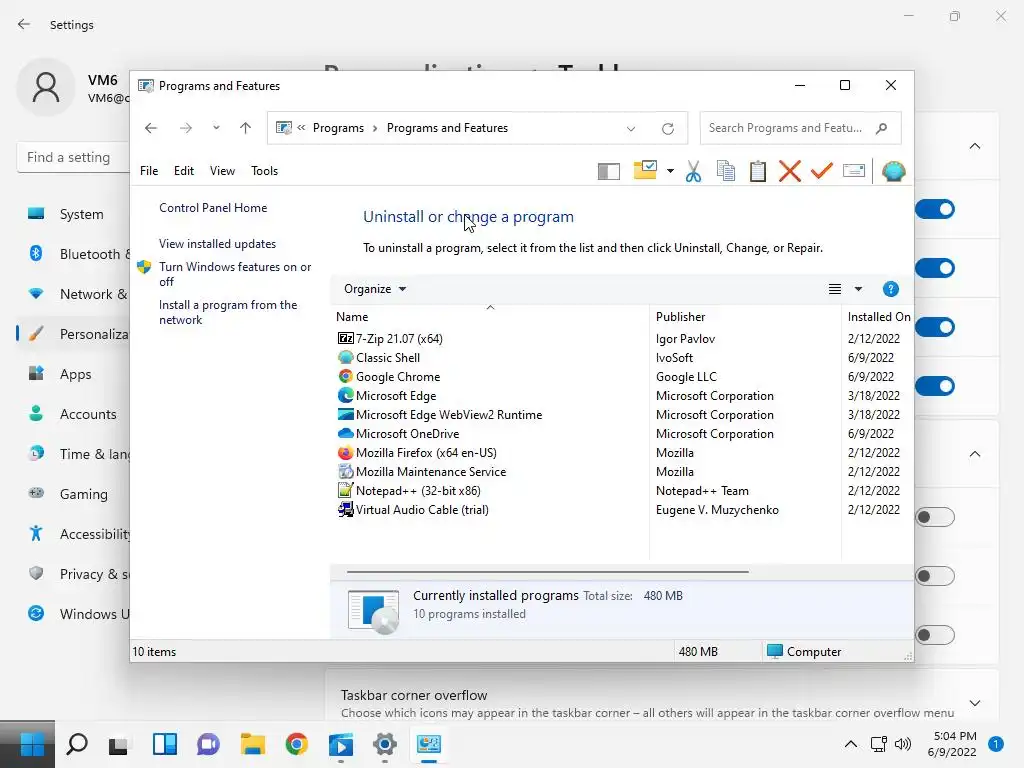Toggle first taskbar item switch in Settings
This screenshot has height=768, width=1024.
(935, 209)
